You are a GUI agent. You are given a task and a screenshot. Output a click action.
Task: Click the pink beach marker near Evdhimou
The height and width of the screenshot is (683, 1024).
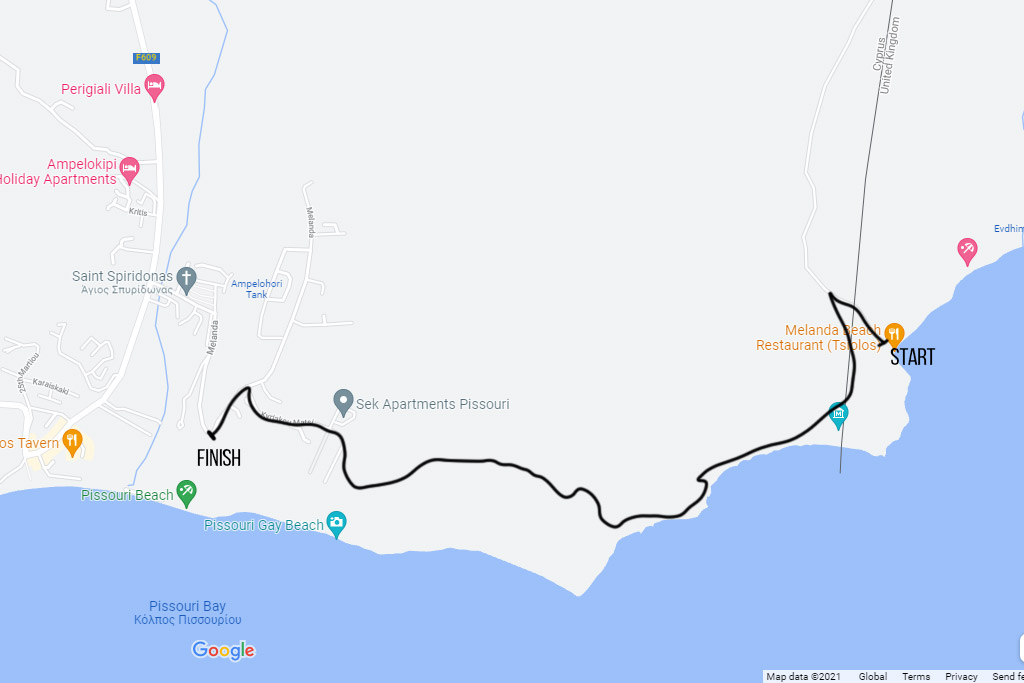pos(967,251)
